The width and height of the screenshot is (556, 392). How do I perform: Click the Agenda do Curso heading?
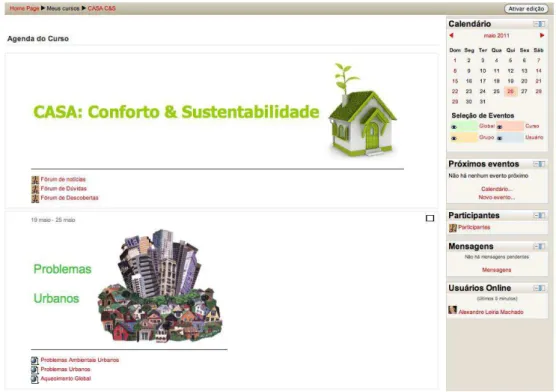coord(38,39)
